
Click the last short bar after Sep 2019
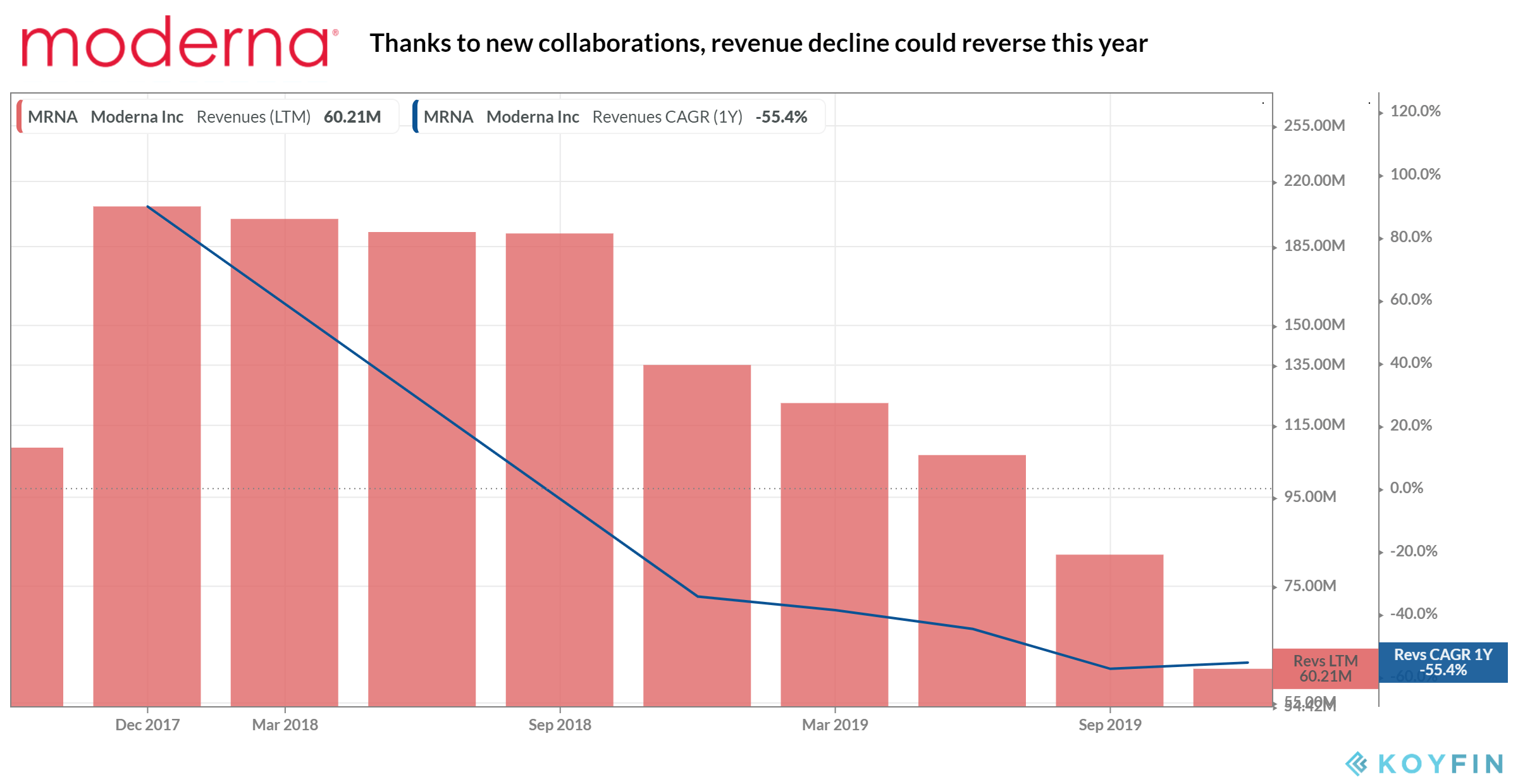(1232, 687)
